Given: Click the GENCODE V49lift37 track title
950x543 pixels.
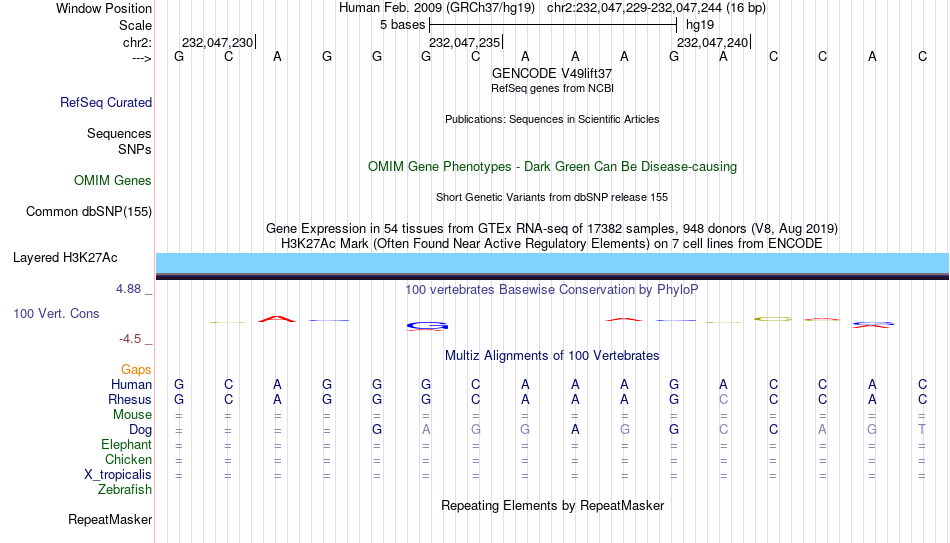Looking at the screenshot, I should tap(552, 73).
